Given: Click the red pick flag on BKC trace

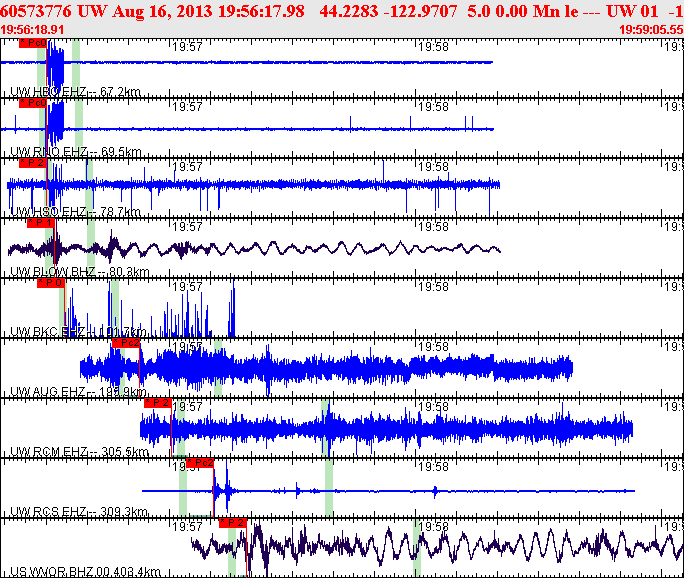Looking at the screenshot, I should (50, 283).
